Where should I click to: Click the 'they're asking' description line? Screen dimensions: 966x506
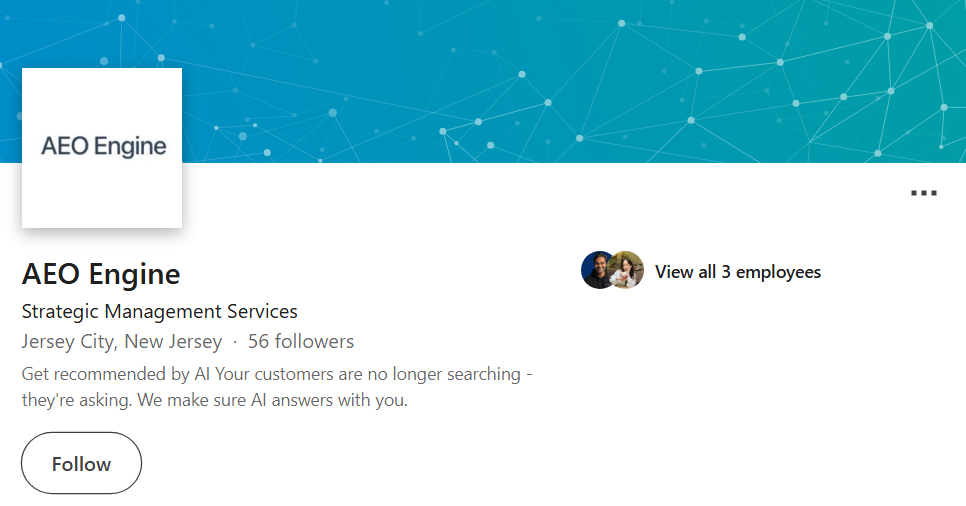[76, 401]
